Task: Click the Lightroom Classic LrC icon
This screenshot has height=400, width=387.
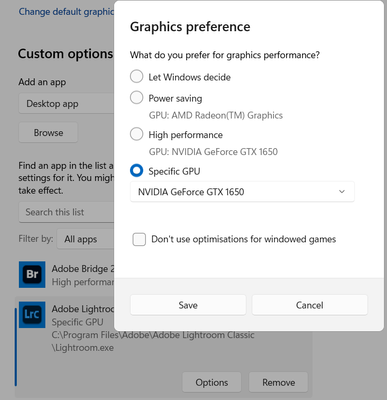Action: click(x=32, y=315)
